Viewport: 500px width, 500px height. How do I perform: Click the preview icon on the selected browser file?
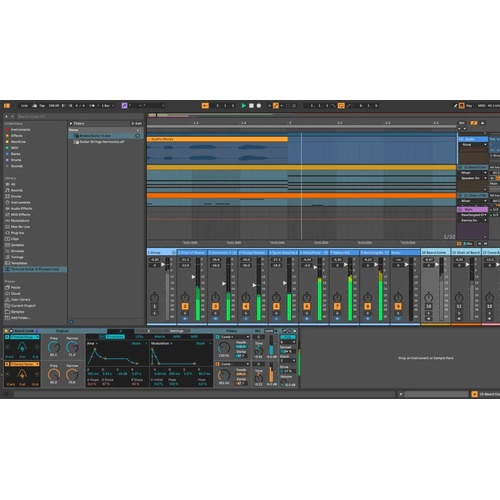pyautogui.click(x=137, y=136)
